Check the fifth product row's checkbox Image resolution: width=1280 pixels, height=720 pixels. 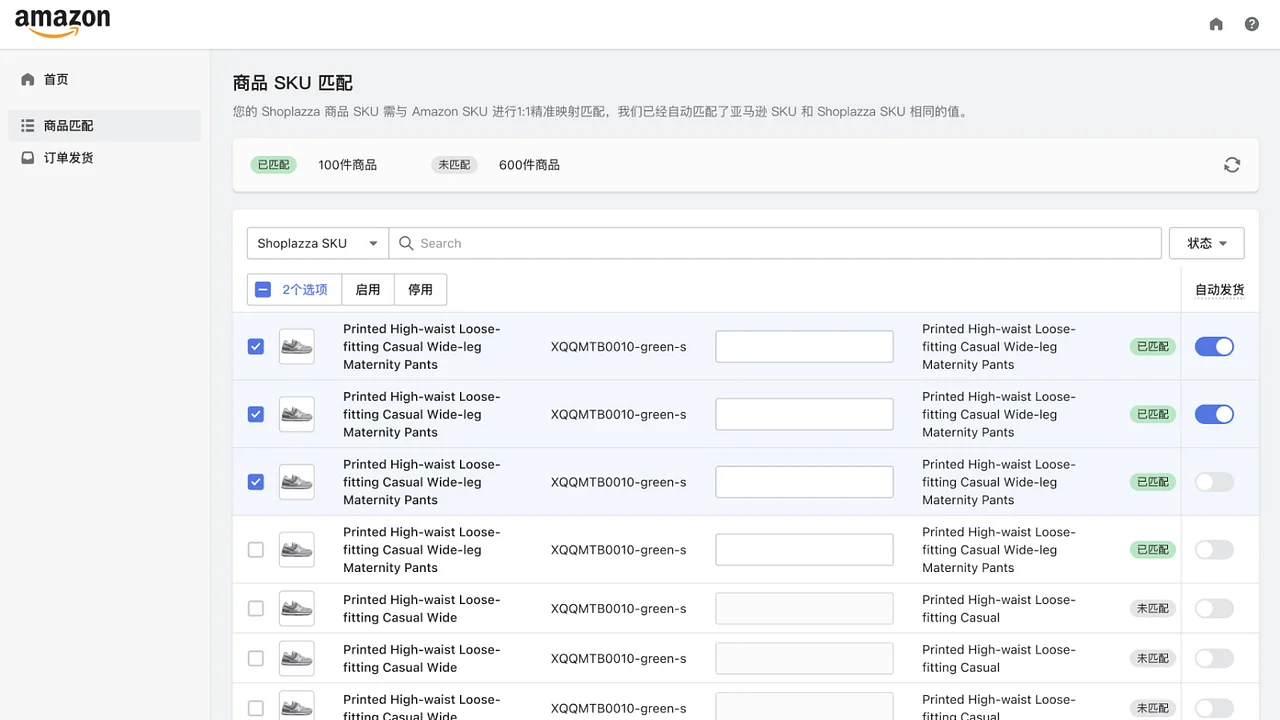(x=256, y=608)
